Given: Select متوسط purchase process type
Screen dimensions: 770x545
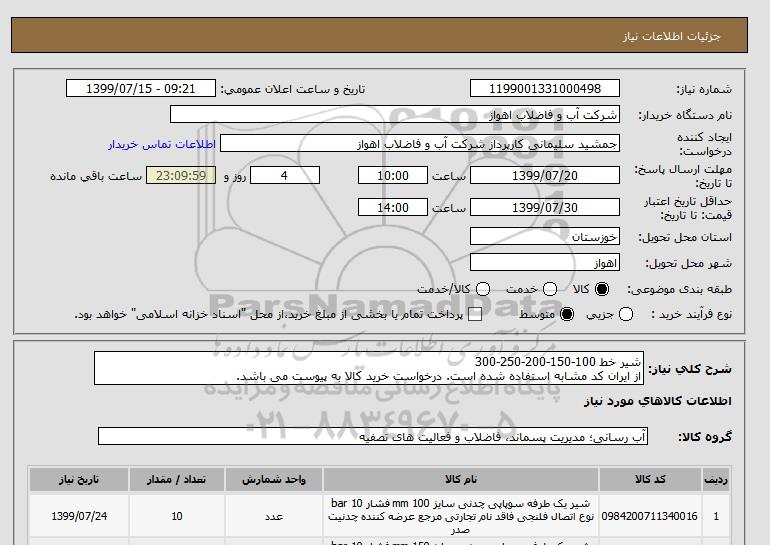Looking at the screenshot, I should (x=567, y=314).
